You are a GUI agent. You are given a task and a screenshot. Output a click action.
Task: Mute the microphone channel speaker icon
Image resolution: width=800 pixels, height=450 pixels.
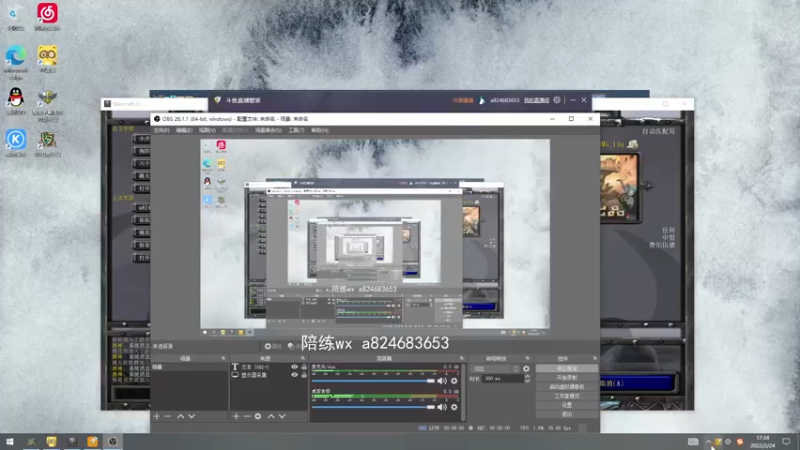click(x=442, y=381)
